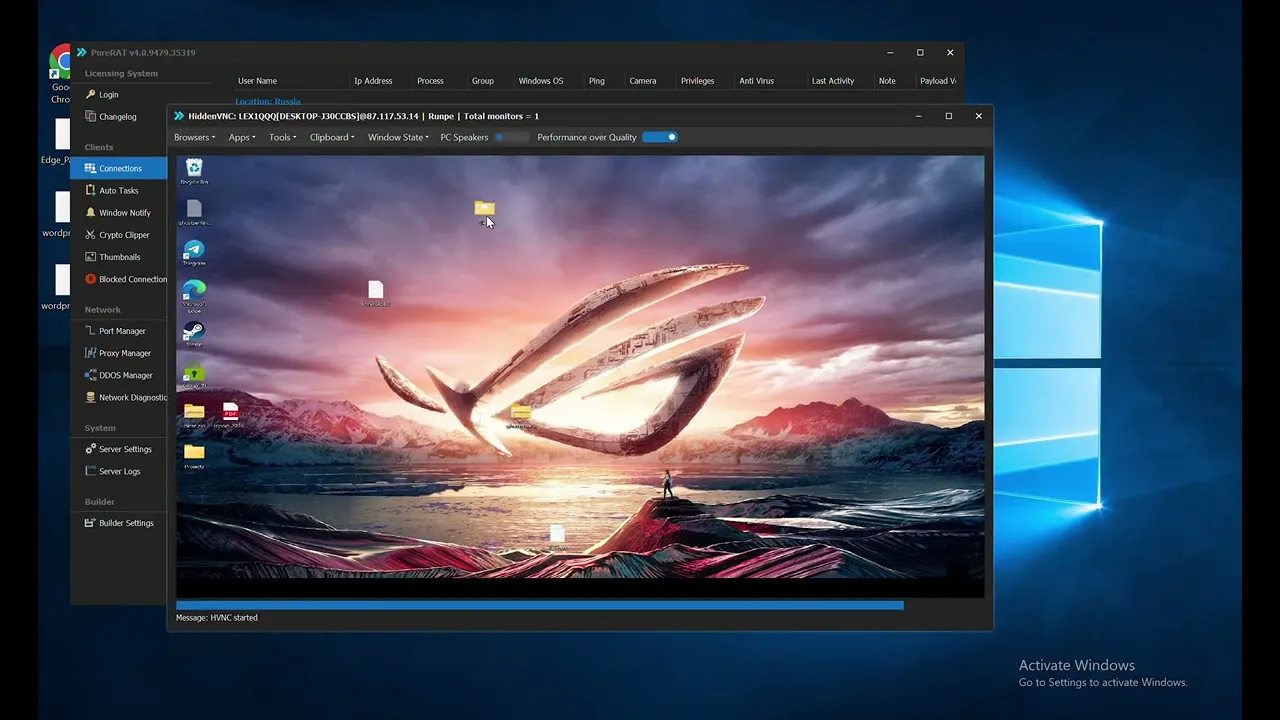Open the folder under the mouse cursor

point(484,209)
